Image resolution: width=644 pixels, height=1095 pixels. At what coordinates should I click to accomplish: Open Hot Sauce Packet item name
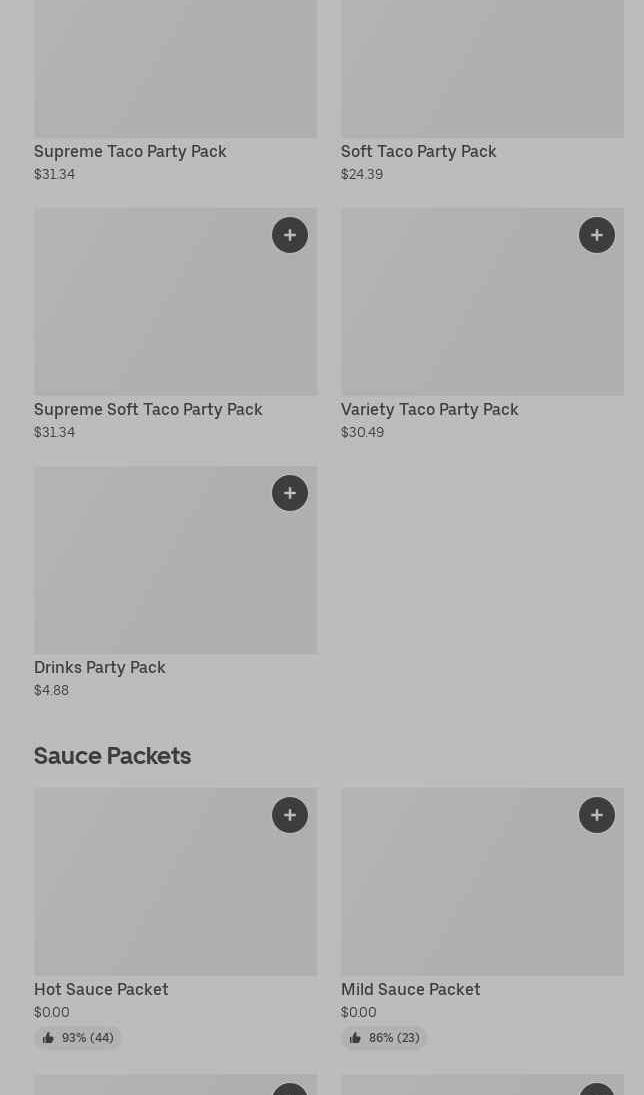click(x=101, y=989)
